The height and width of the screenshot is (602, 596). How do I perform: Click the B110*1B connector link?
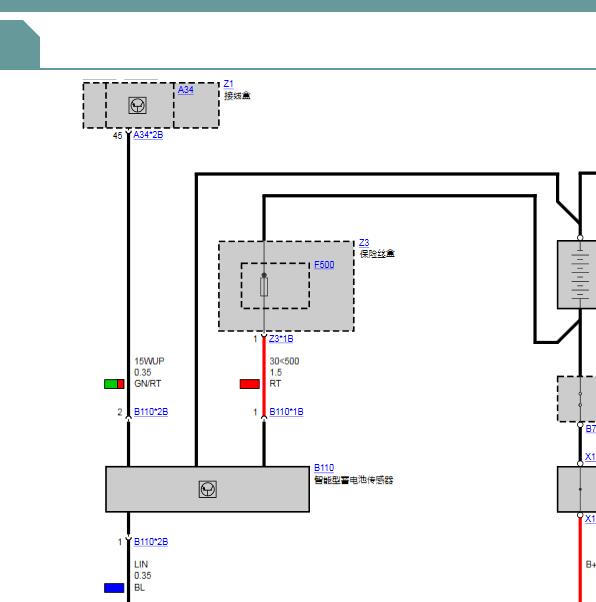[286, 412]
